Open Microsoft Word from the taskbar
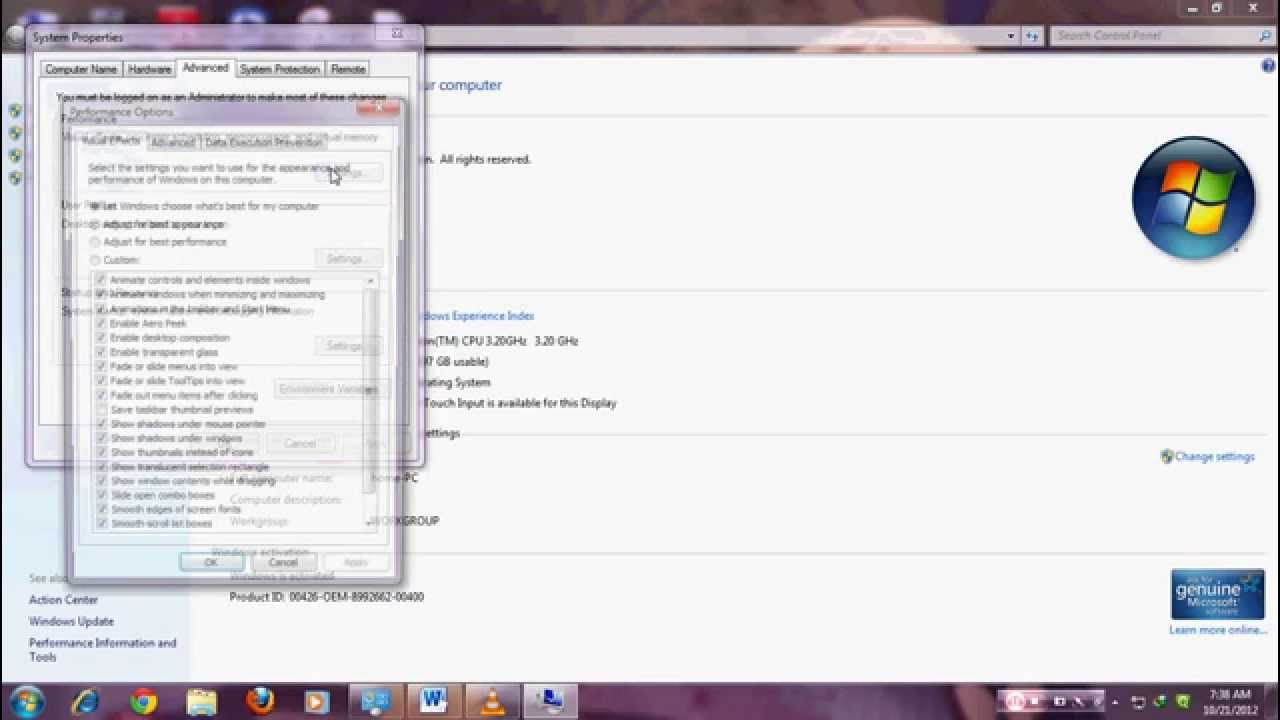 434,701
